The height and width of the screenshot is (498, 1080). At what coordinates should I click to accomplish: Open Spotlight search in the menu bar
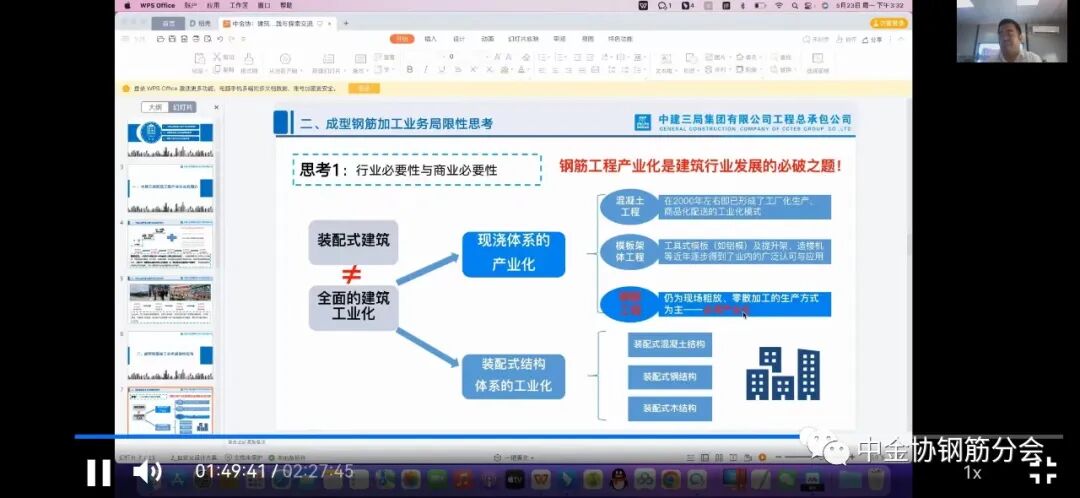click(x=794, y=5)
